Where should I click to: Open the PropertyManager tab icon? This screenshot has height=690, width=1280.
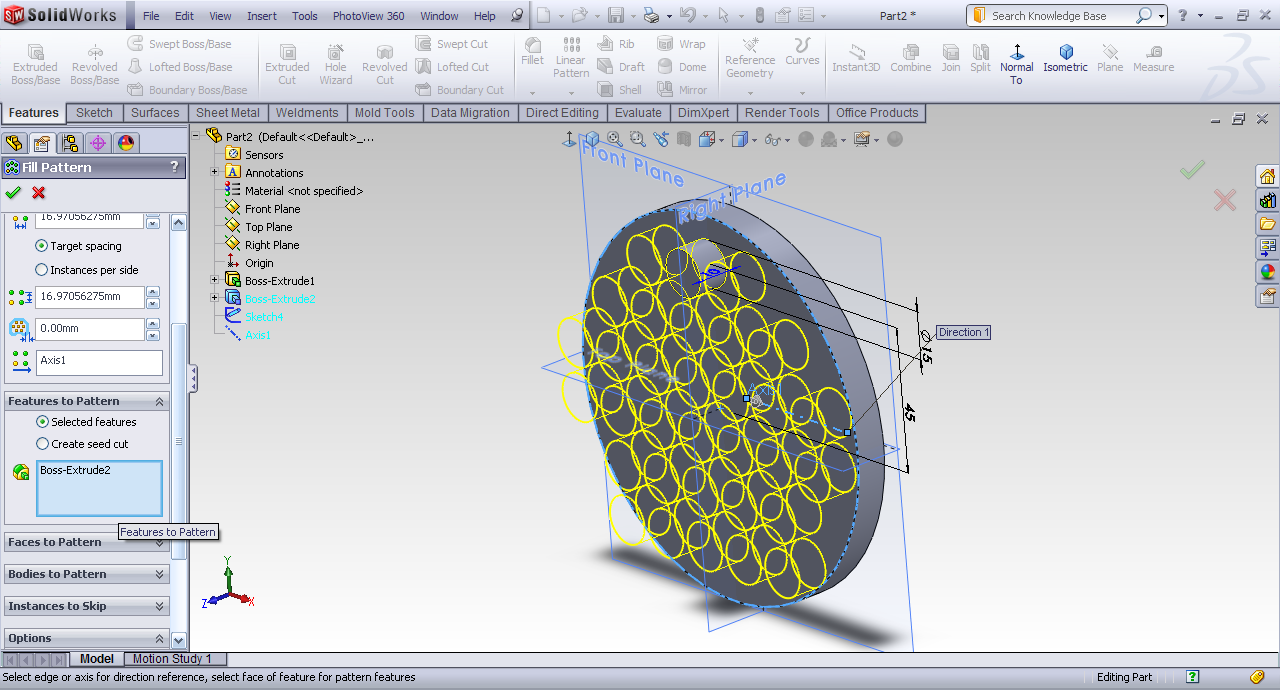[x=41, y=143]
